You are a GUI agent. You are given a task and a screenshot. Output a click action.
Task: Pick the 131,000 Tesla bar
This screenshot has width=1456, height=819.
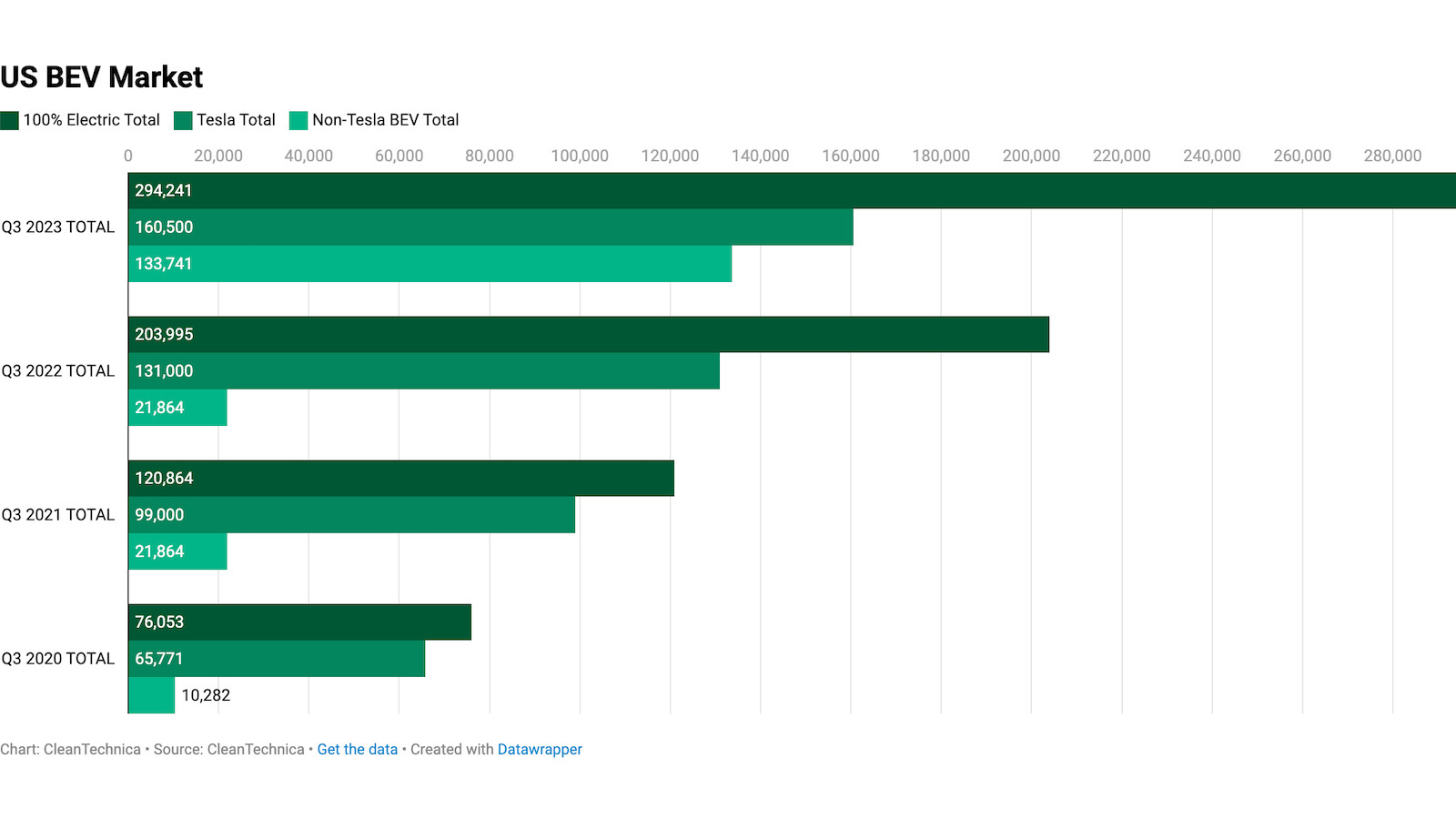point(424,371)
